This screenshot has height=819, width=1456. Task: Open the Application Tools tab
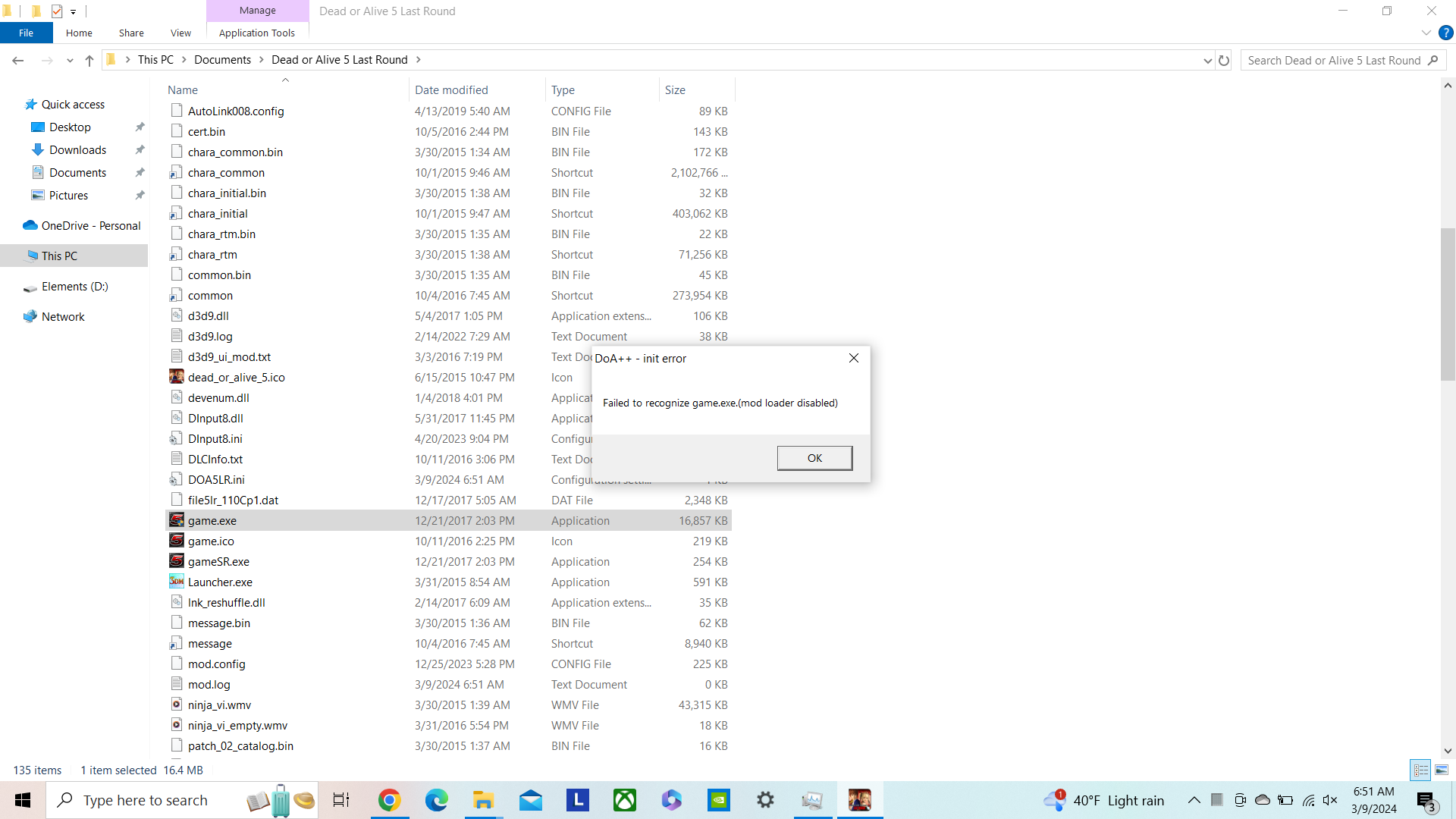pos(257,33)
